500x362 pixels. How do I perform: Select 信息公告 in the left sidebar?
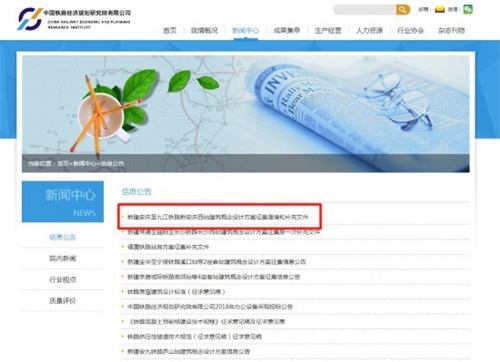pos(63,237)
